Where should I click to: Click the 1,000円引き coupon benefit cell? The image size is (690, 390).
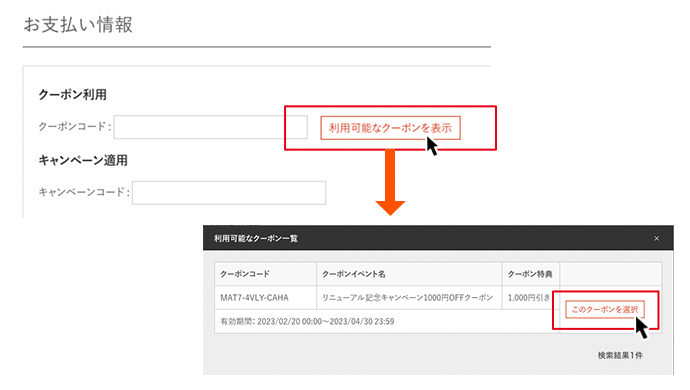pyautogui.click(x=531, y=298)
